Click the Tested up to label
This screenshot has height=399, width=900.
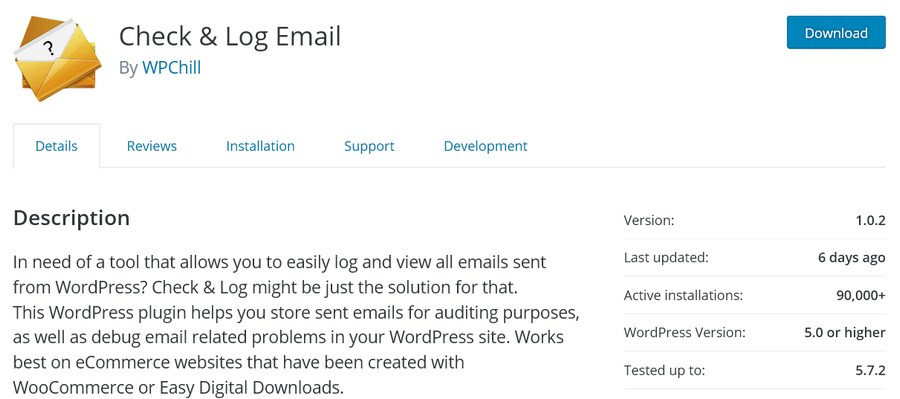tap(664, 370)
